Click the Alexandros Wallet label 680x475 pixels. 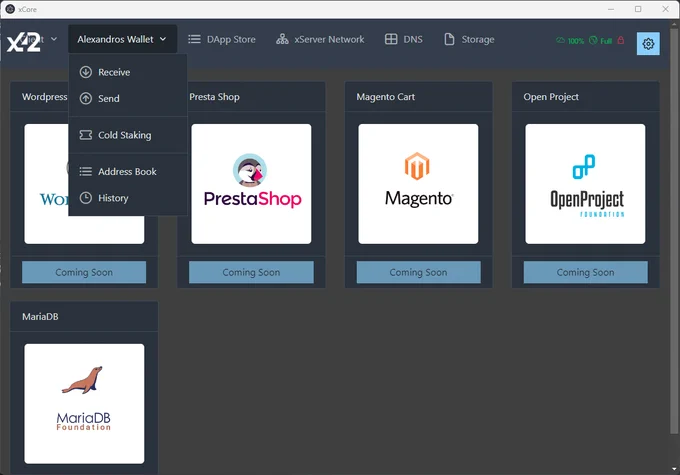point(115,39)
